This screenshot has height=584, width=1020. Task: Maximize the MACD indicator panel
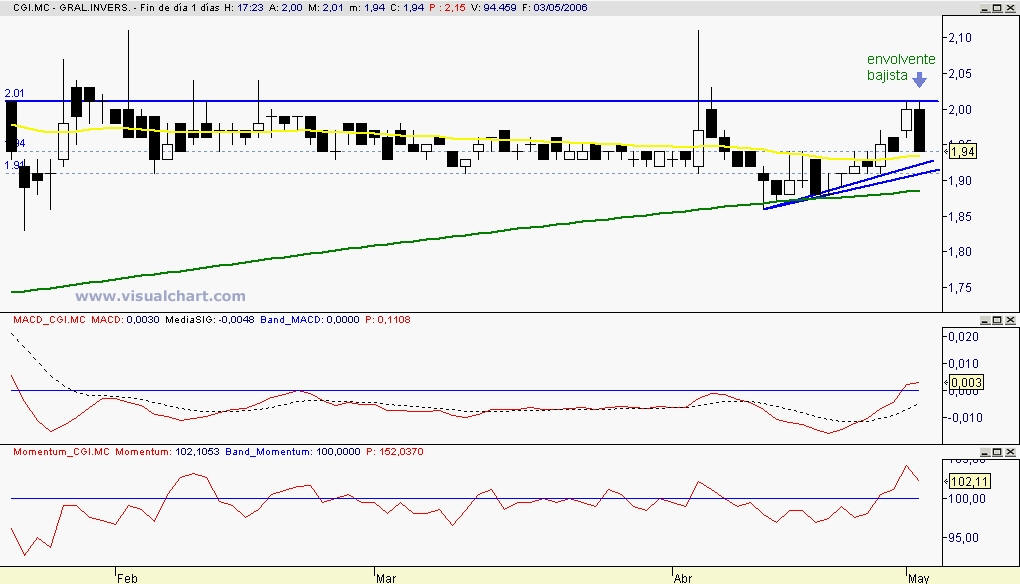(997, 320)
